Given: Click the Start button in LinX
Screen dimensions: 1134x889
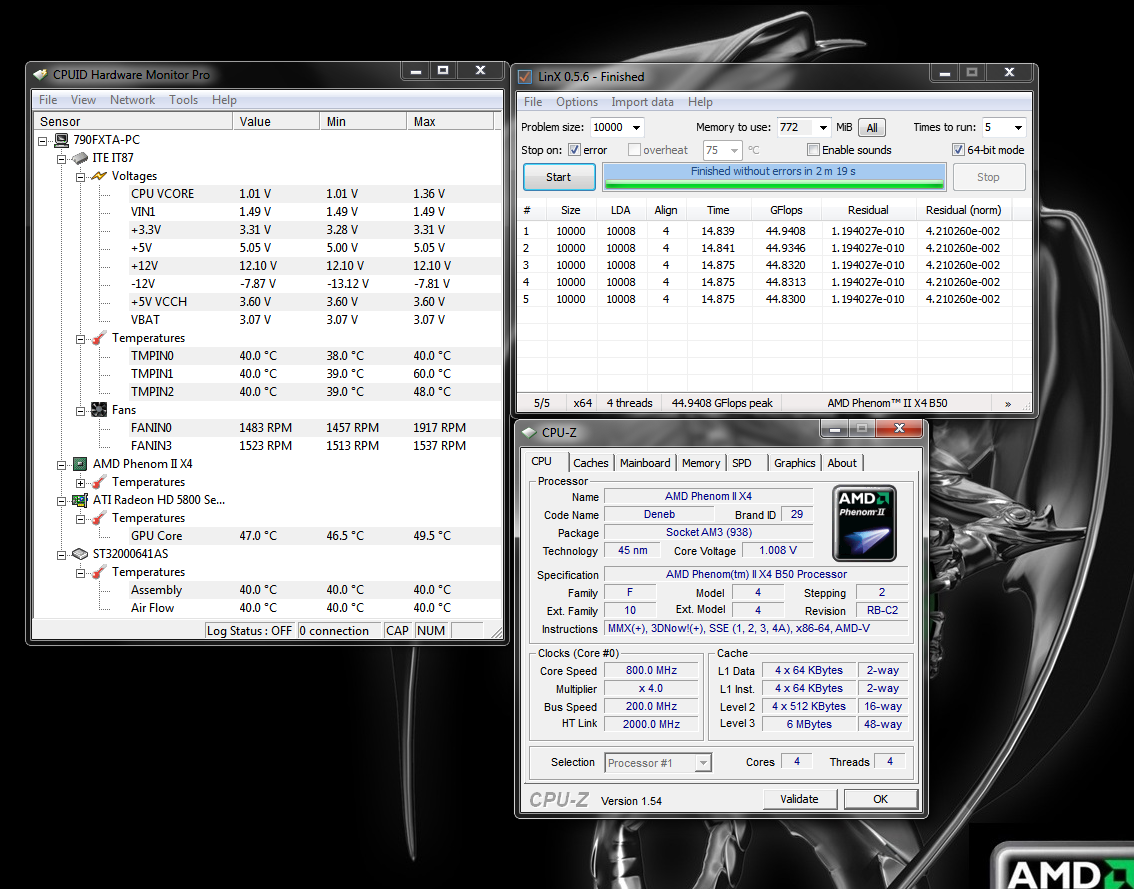Looking at the screenshot, I should (559, 177).
